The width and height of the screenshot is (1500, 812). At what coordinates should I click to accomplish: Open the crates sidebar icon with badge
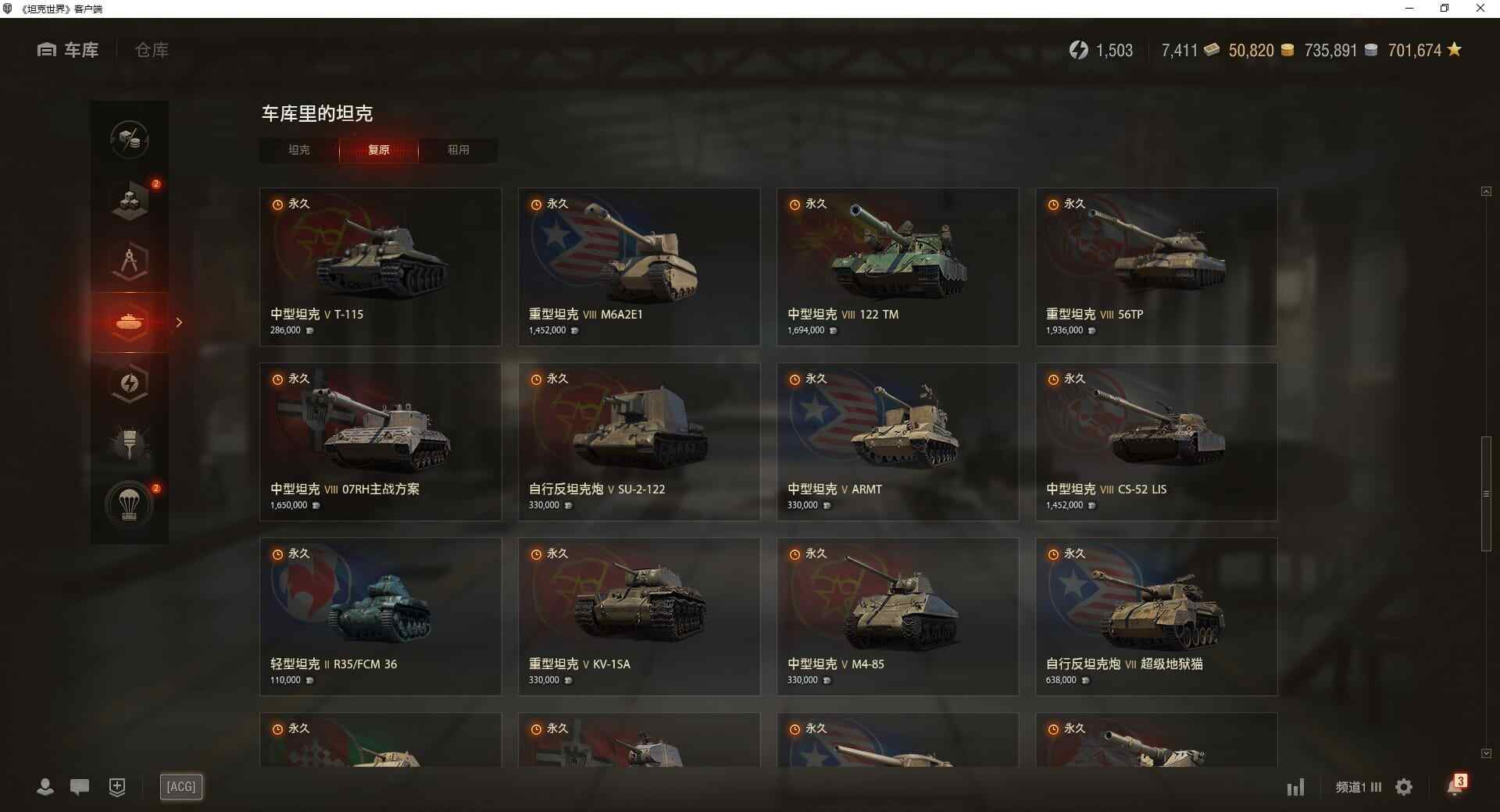[130, 201]
